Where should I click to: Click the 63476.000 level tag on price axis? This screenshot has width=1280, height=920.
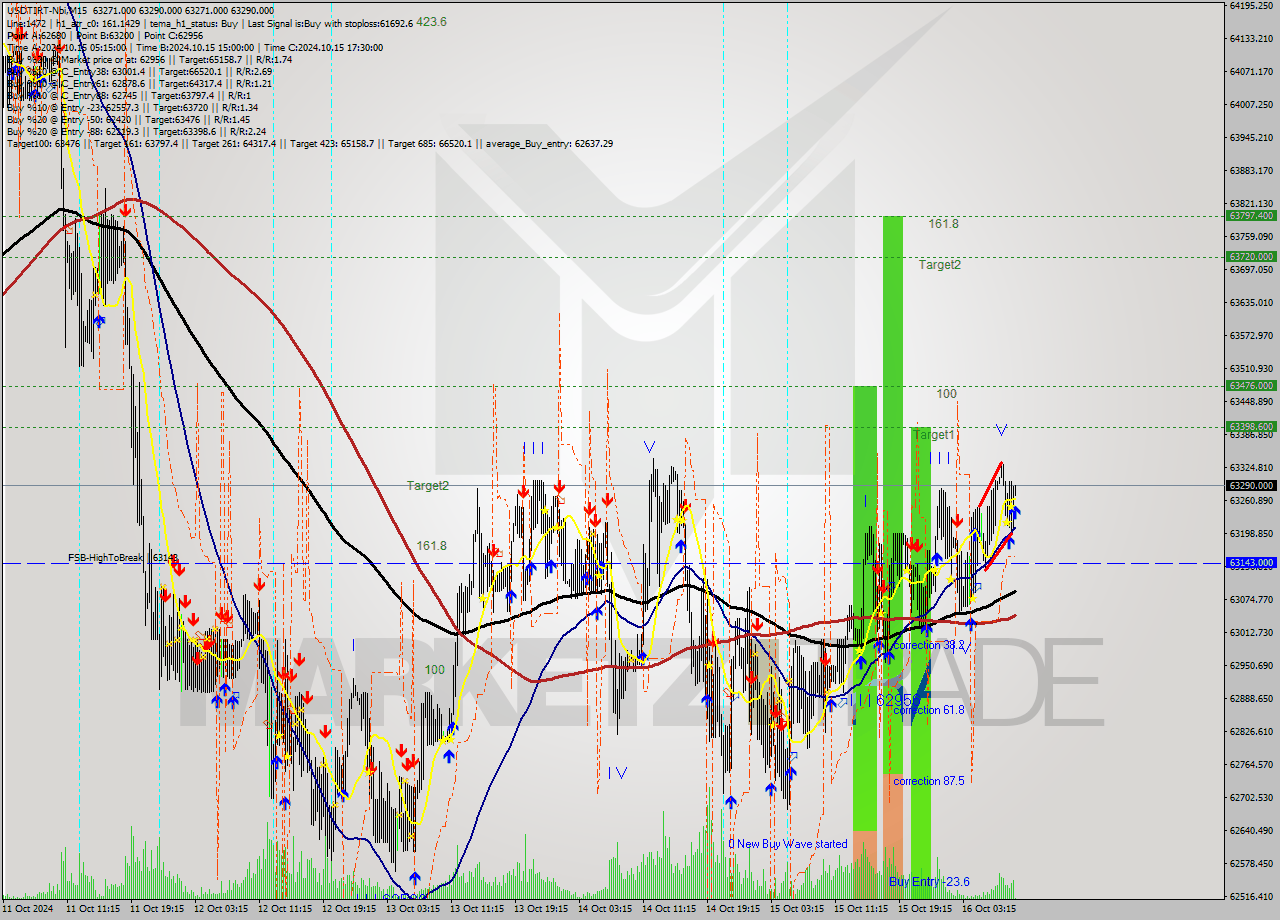(x=1250, y=385)
